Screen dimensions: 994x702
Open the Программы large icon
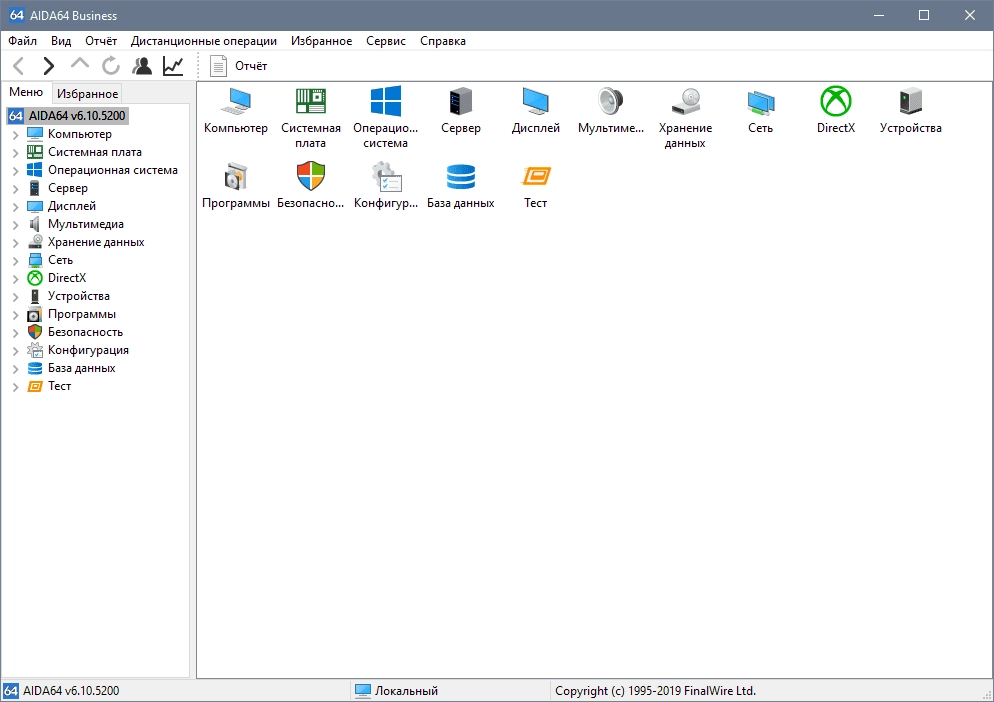(x=236, y=177)
